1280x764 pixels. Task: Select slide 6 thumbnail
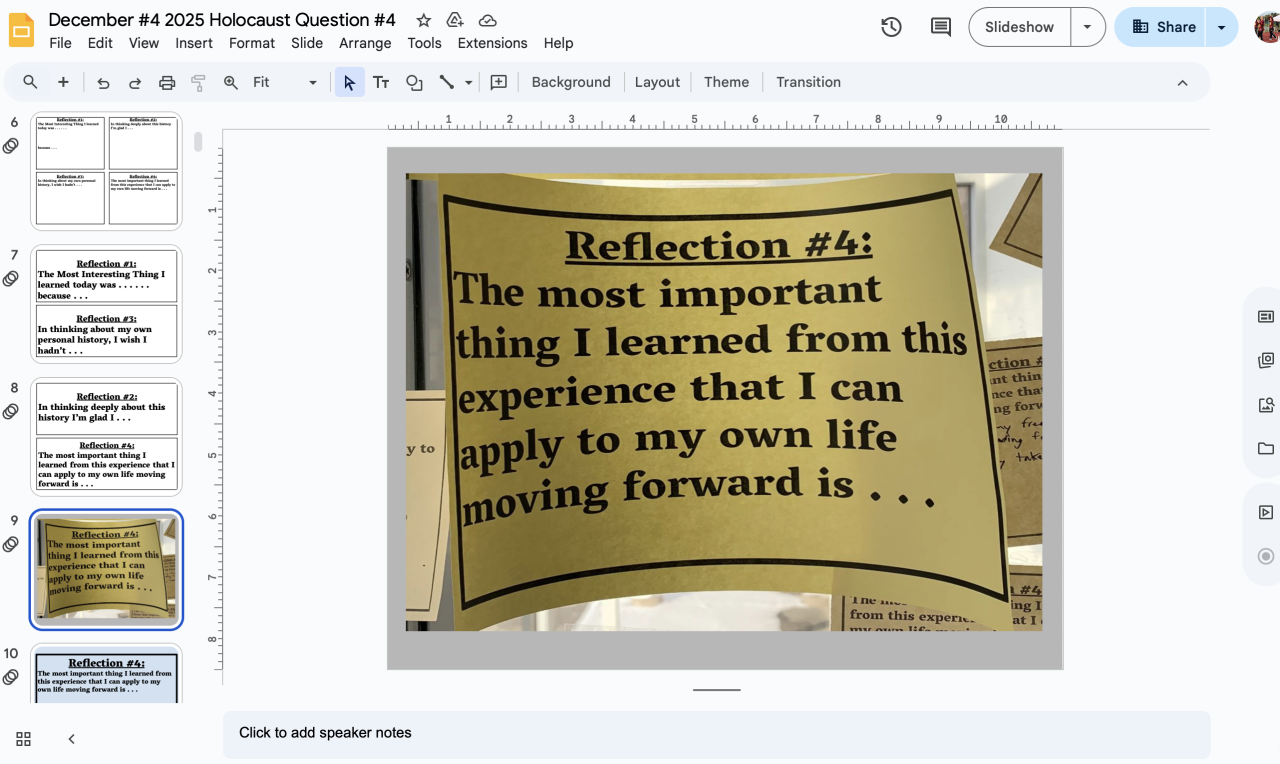click(x=106, y=171)
